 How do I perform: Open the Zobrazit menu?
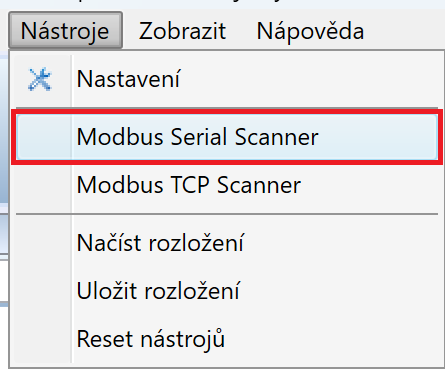coord(182,31)
